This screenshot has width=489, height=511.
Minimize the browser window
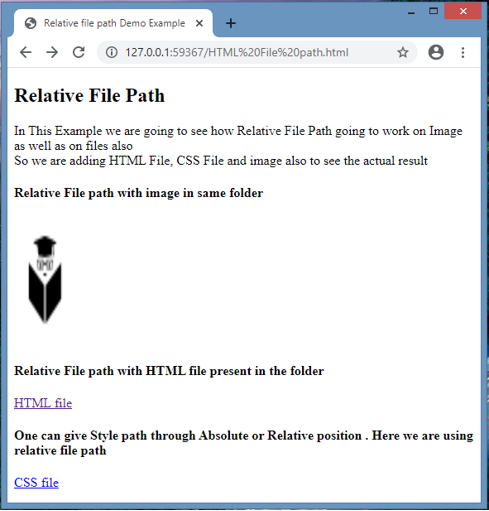click(x=411, y=12)
